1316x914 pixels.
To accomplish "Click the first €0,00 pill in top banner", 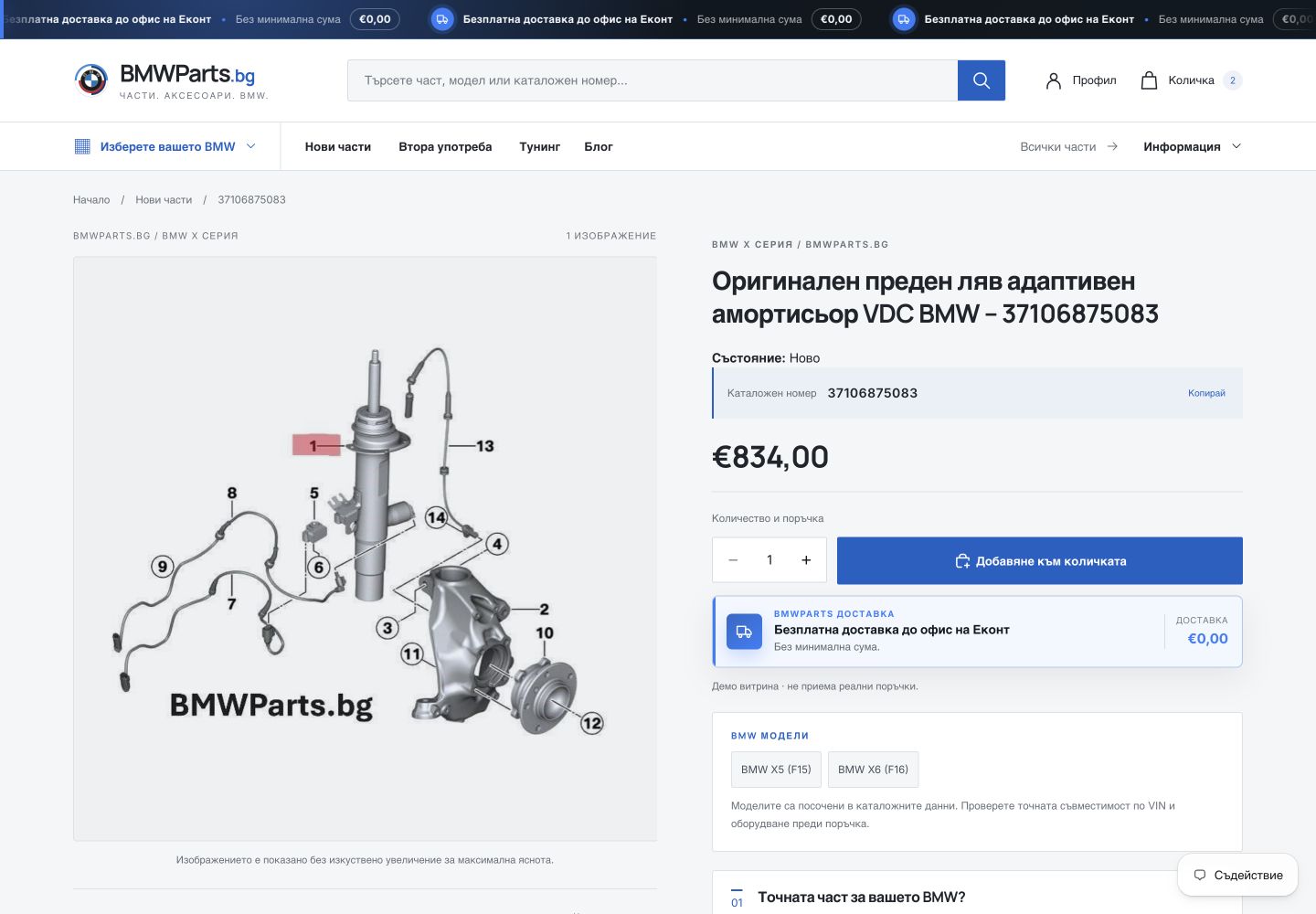I will (375, 19).
